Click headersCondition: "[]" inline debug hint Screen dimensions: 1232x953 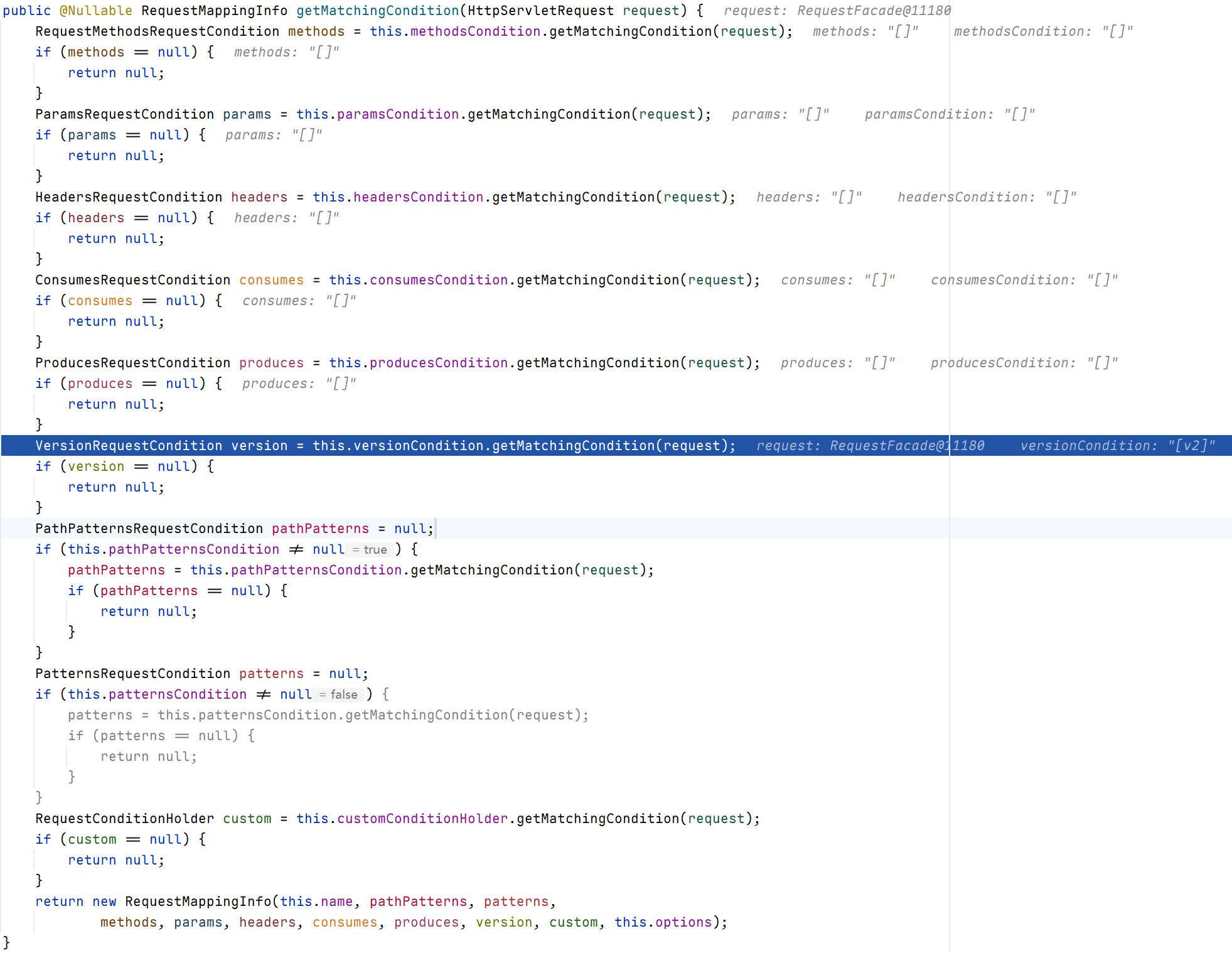[x=987, y=197]
